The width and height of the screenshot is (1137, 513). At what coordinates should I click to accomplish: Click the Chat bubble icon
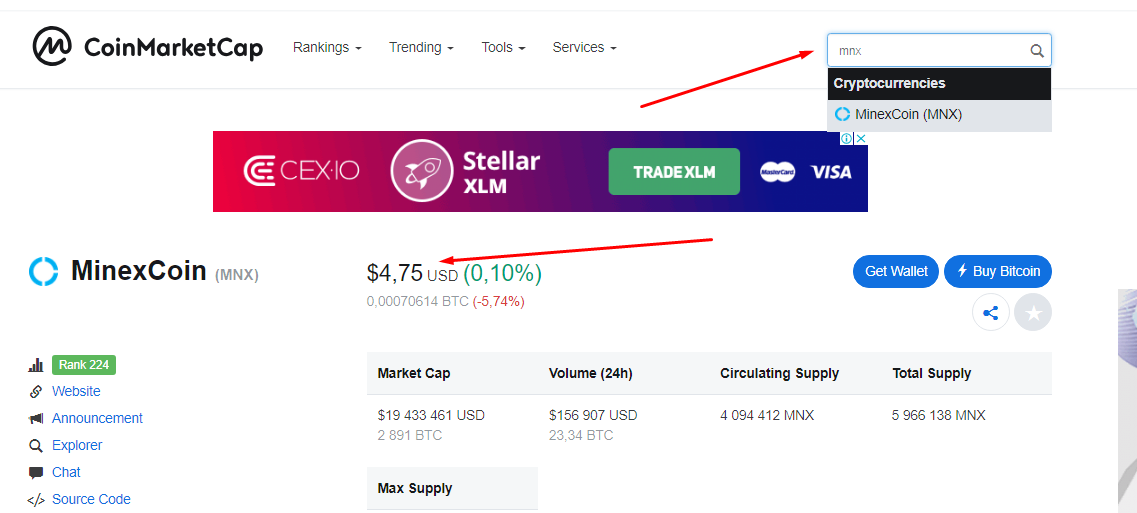[36, 473]
